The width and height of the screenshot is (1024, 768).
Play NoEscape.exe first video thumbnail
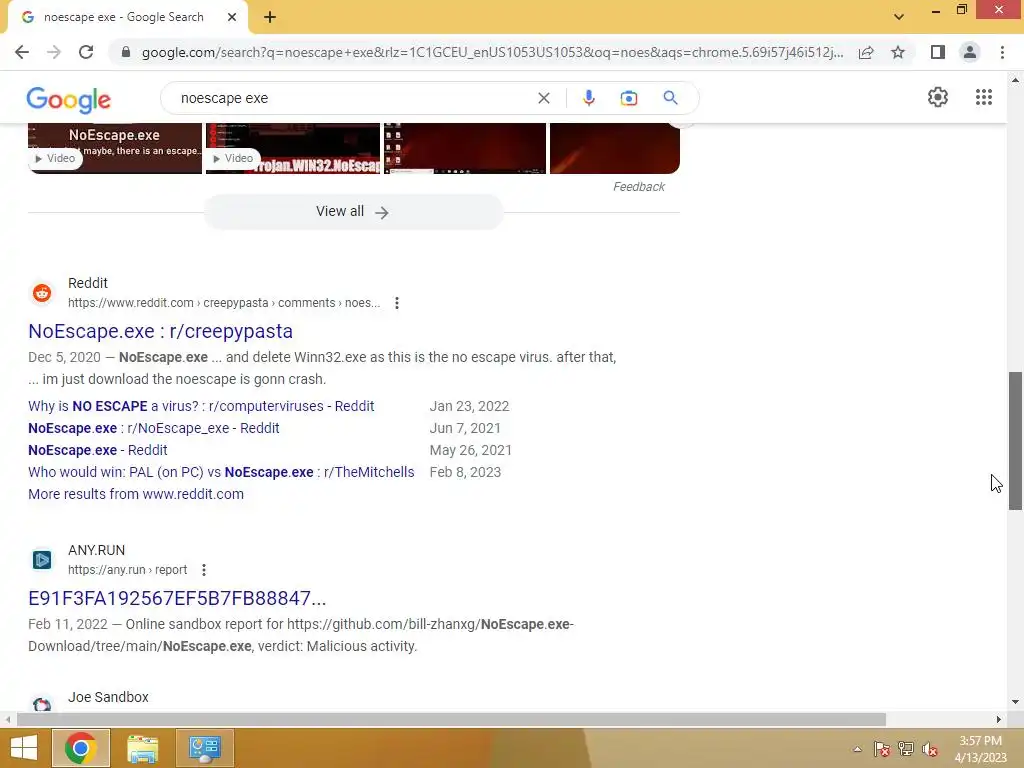coord(115,148)
